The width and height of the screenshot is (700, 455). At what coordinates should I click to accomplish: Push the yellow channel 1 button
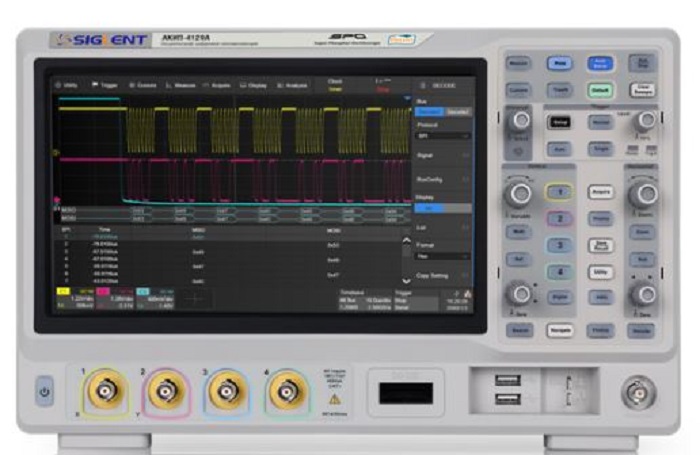click(x=559, y=192)
